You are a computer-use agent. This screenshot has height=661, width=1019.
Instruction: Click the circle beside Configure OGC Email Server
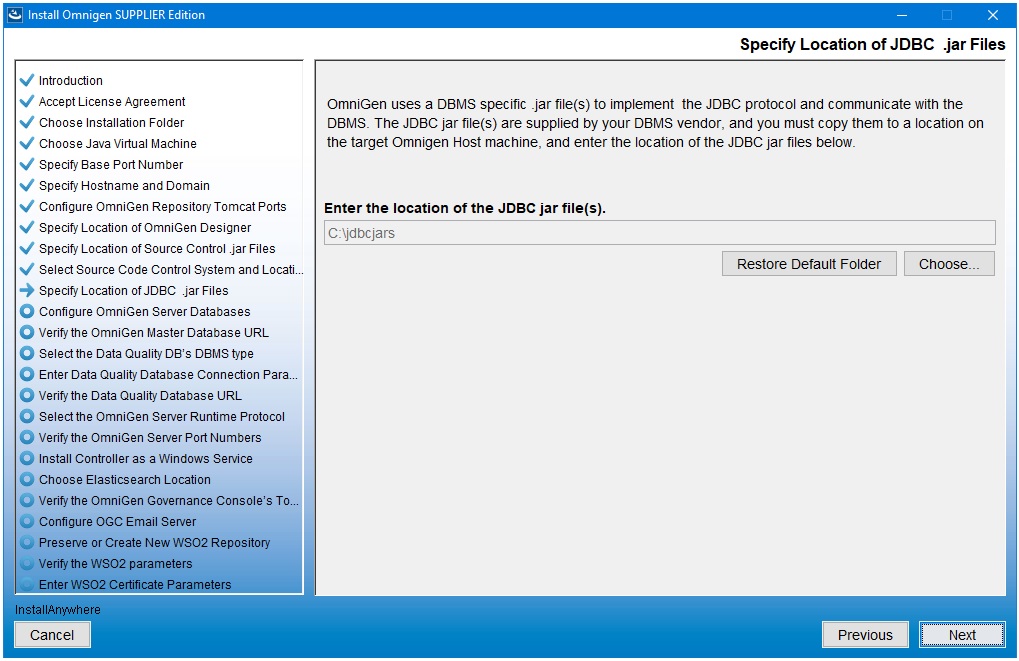[x=27, y=521]
